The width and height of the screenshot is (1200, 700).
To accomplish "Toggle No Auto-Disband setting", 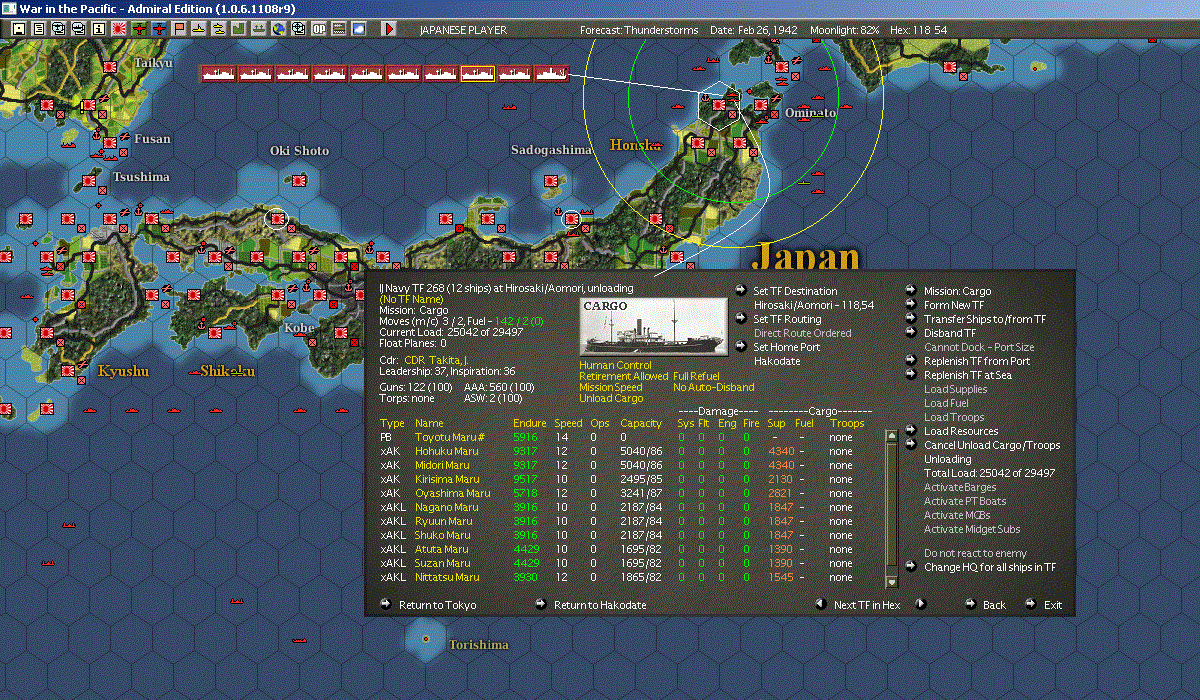I will 714,387.
